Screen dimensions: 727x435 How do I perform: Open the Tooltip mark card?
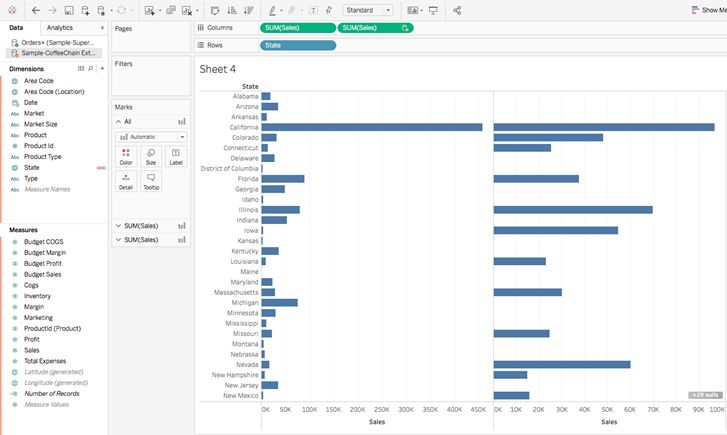(151, 181)
